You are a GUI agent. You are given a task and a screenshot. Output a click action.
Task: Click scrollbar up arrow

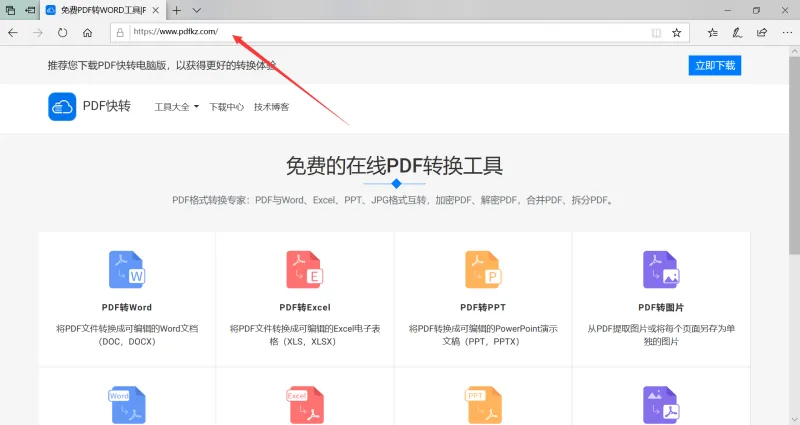pos(794,52)
